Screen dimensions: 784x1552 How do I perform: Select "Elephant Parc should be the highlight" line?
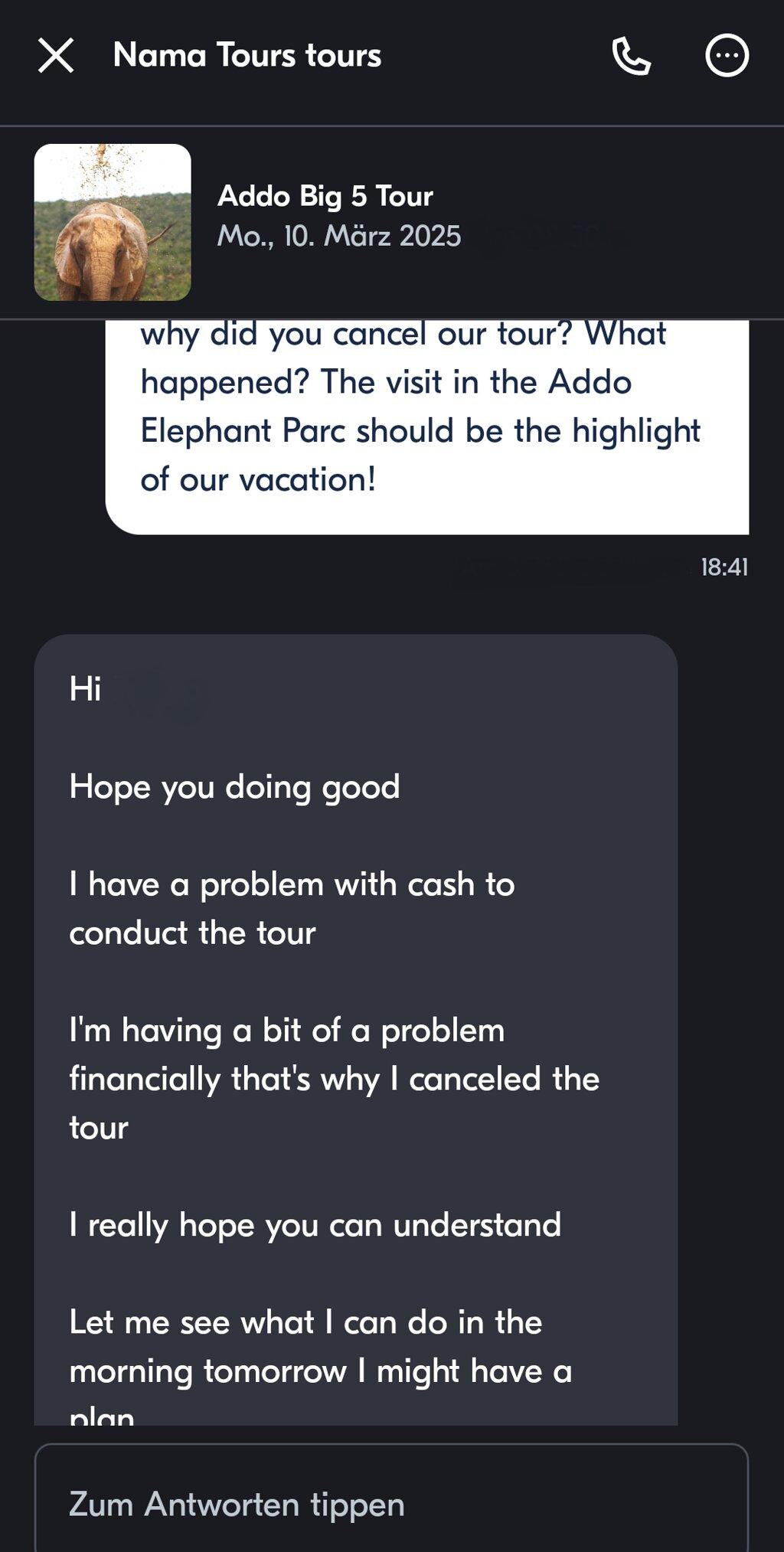point(420,432)
